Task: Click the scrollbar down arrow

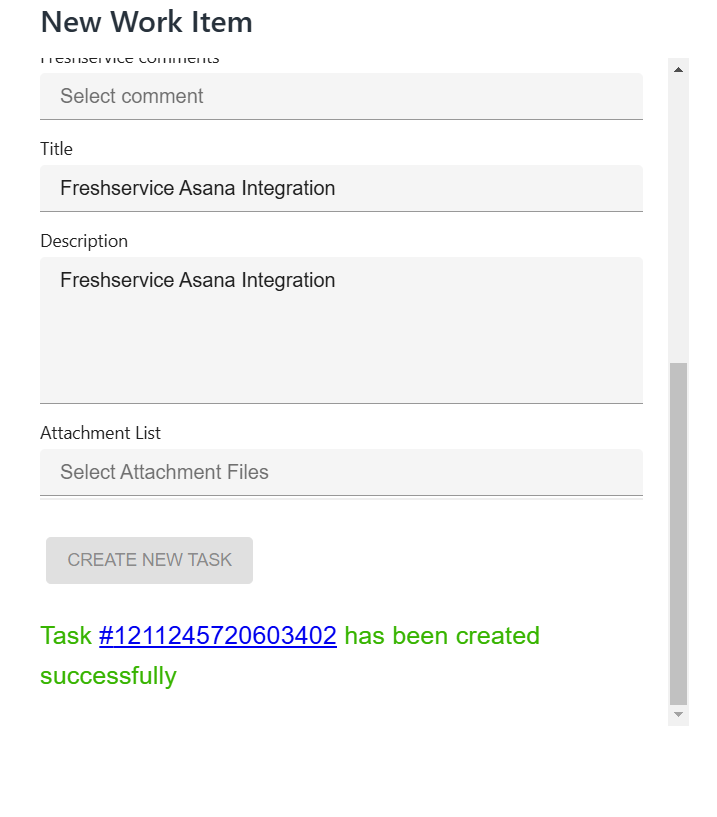Action: point(678,714)
